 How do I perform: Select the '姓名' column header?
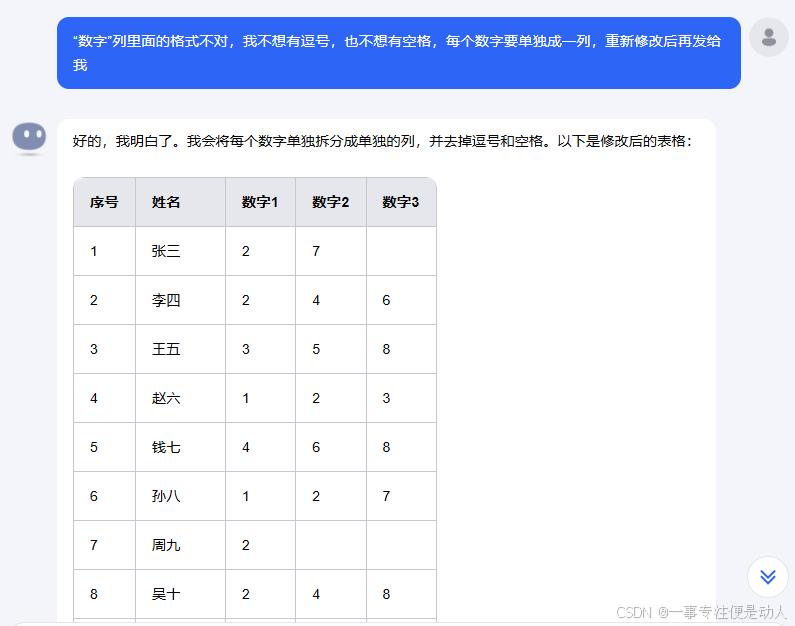[180, 202]
